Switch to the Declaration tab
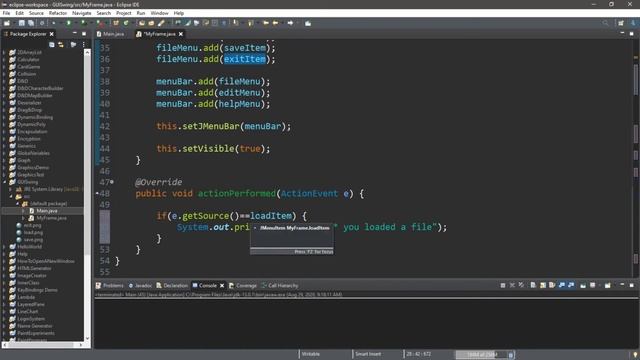This screenshot has height=360, width=640. point(172,285)
